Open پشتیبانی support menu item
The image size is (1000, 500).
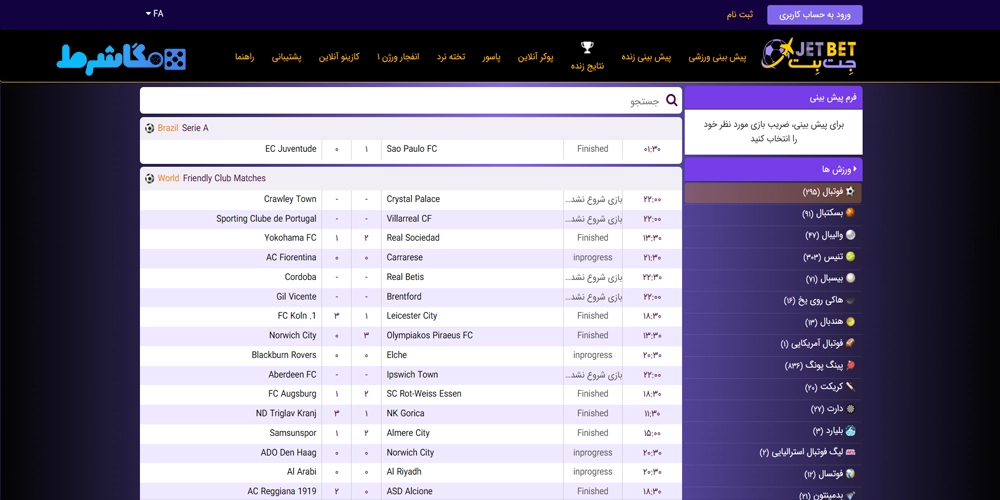pyautogui.click(x=287, y=57)
